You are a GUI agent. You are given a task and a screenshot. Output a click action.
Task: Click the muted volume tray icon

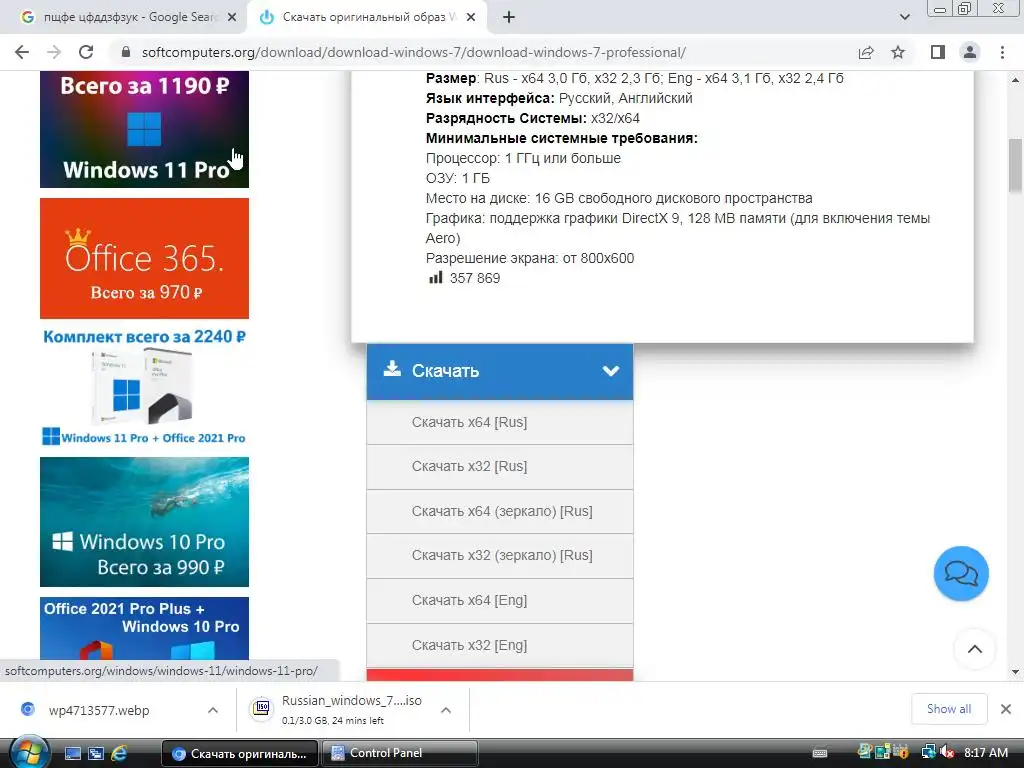tap(946, 752)
